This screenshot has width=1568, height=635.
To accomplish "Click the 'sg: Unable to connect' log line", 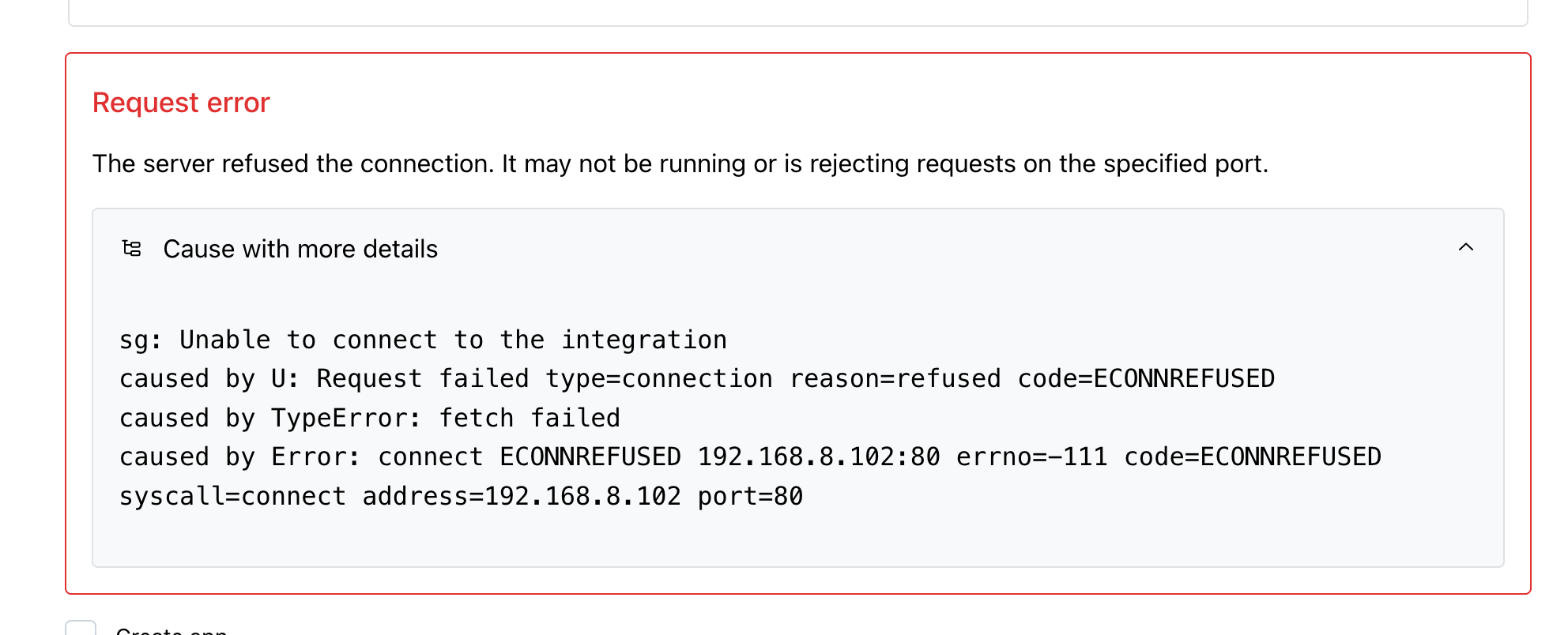I will pyautogui.click(x=423, y=340).
